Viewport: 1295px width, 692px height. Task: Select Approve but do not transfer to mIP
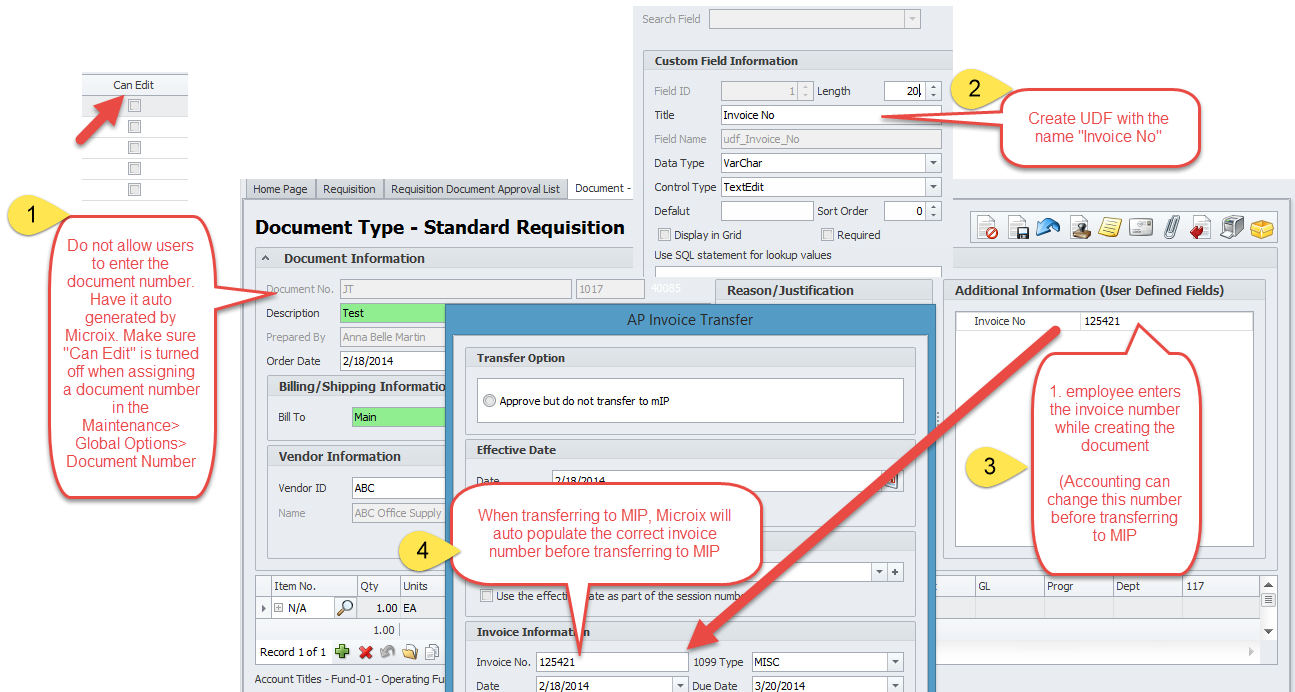[x=489, y=401]
